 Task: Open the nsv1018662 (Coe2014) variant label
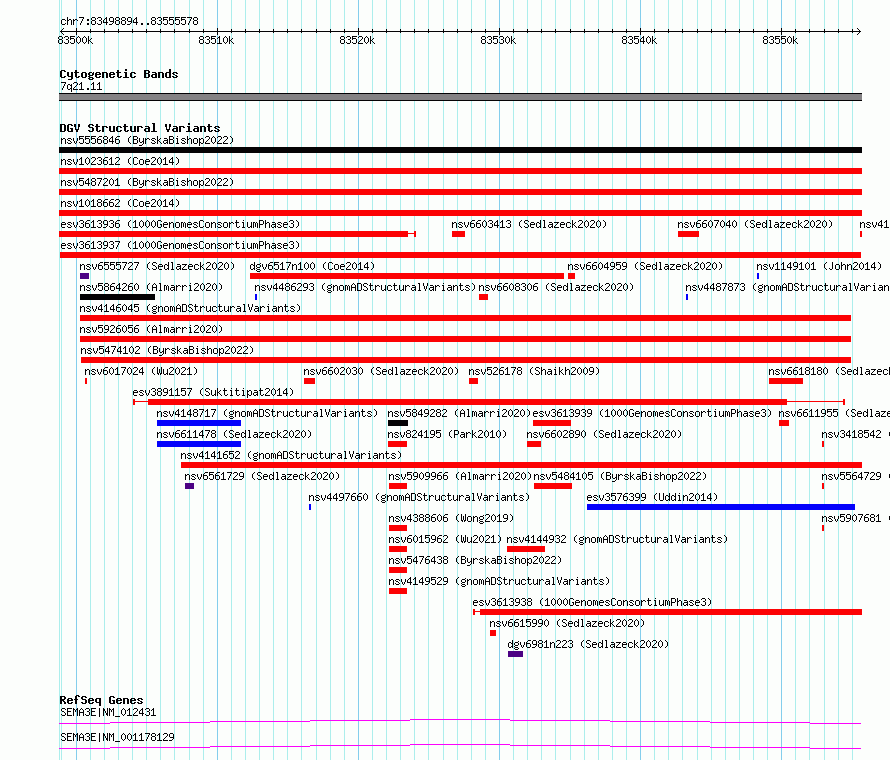(x=120, y=203)
